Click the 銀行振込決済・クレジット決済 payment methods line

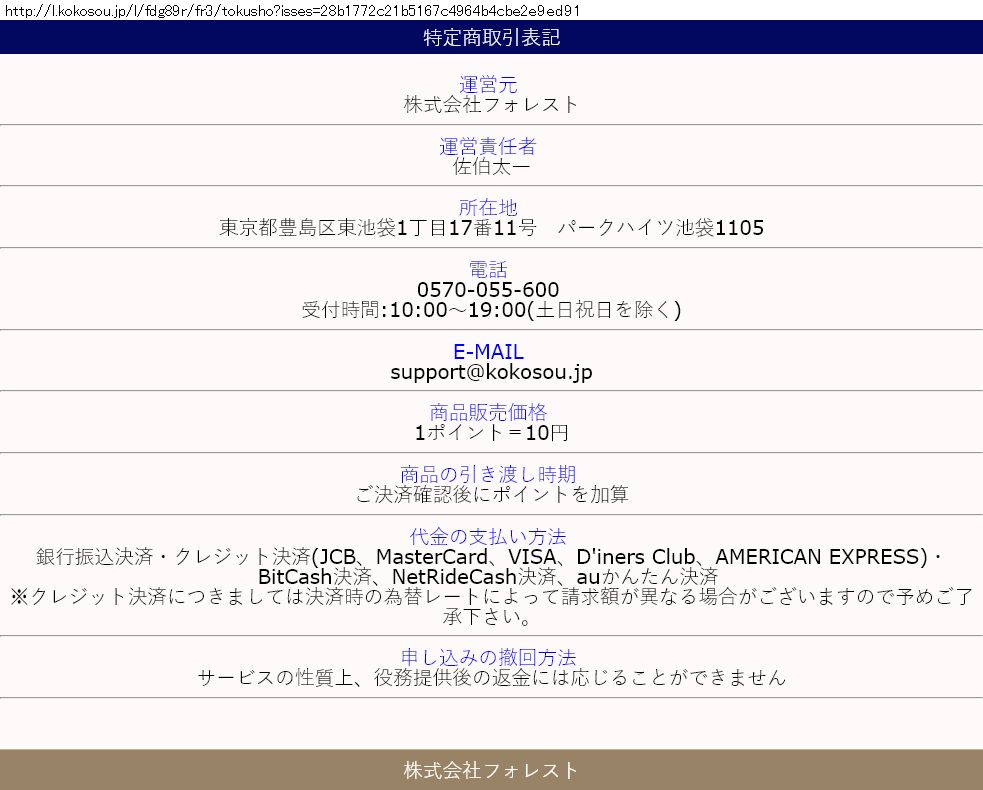(489, 557)
